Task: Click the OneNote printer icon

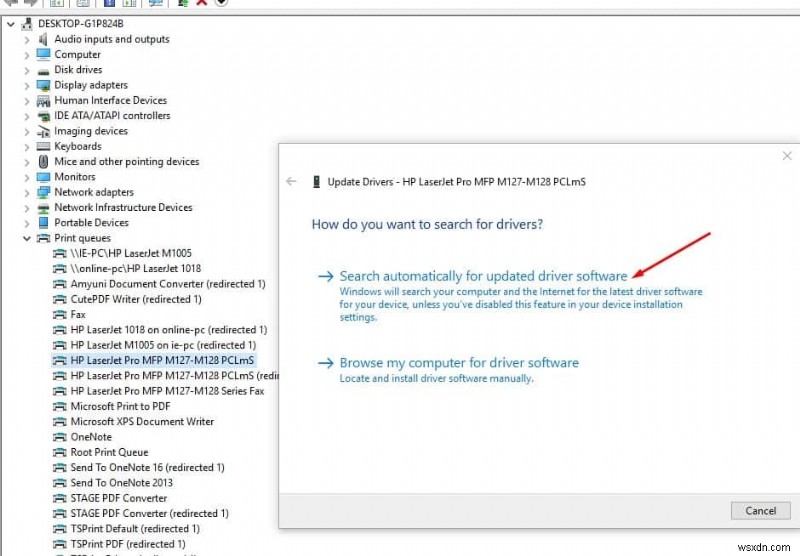Action: 60,437
